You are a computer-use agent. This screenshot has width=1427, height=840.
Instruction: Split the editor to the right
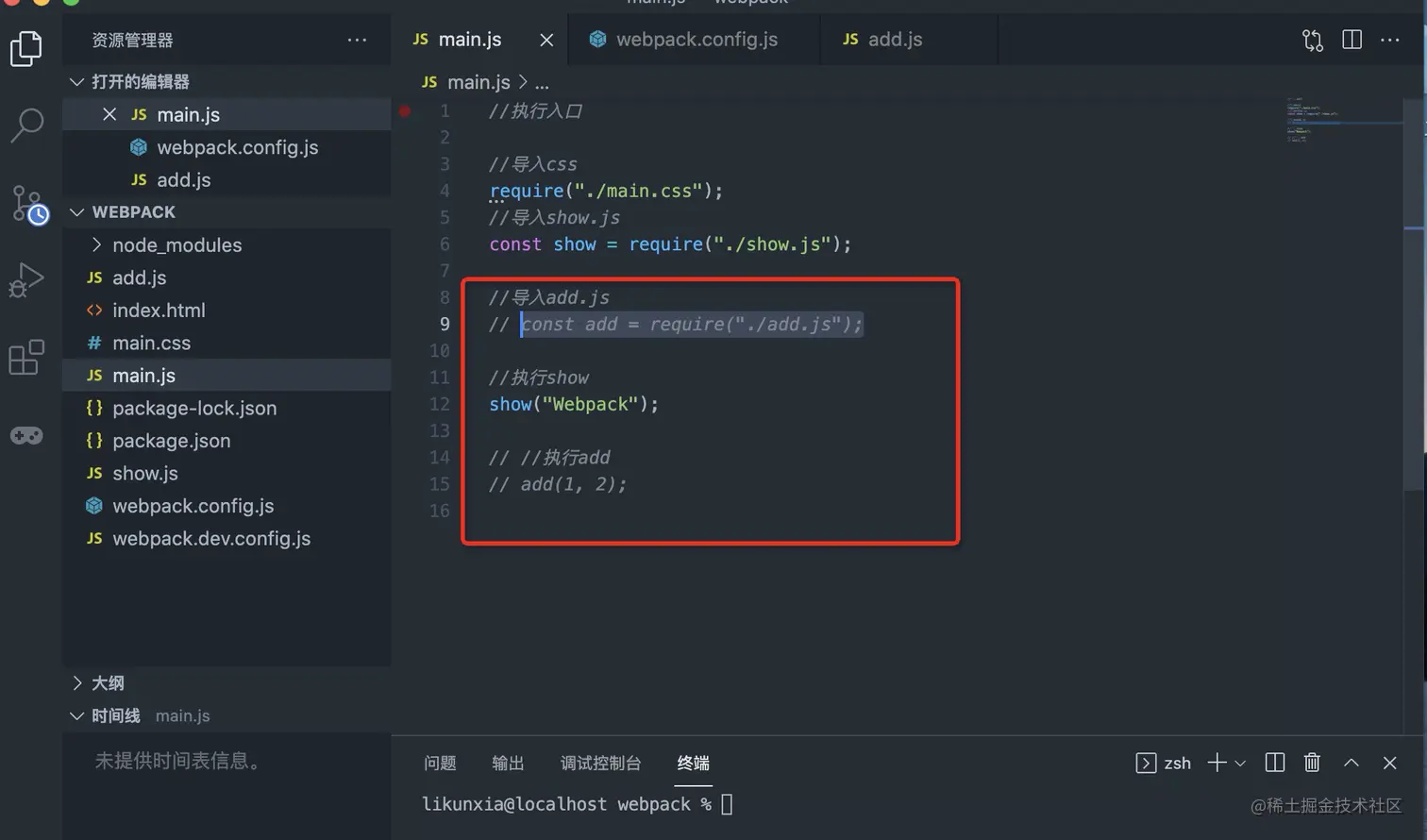(1351, 40)
